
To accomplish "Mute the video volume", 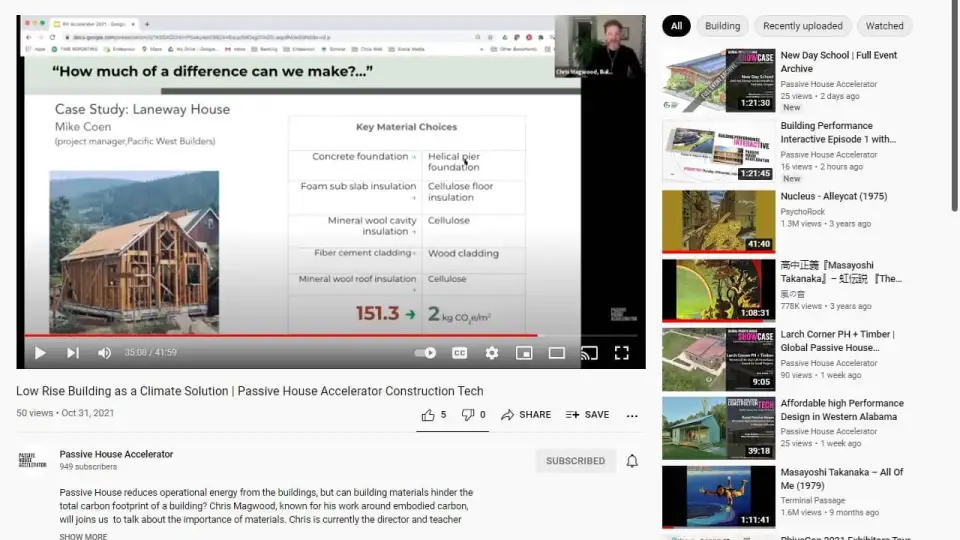I will pyautogui.click(x=104, y=353).
